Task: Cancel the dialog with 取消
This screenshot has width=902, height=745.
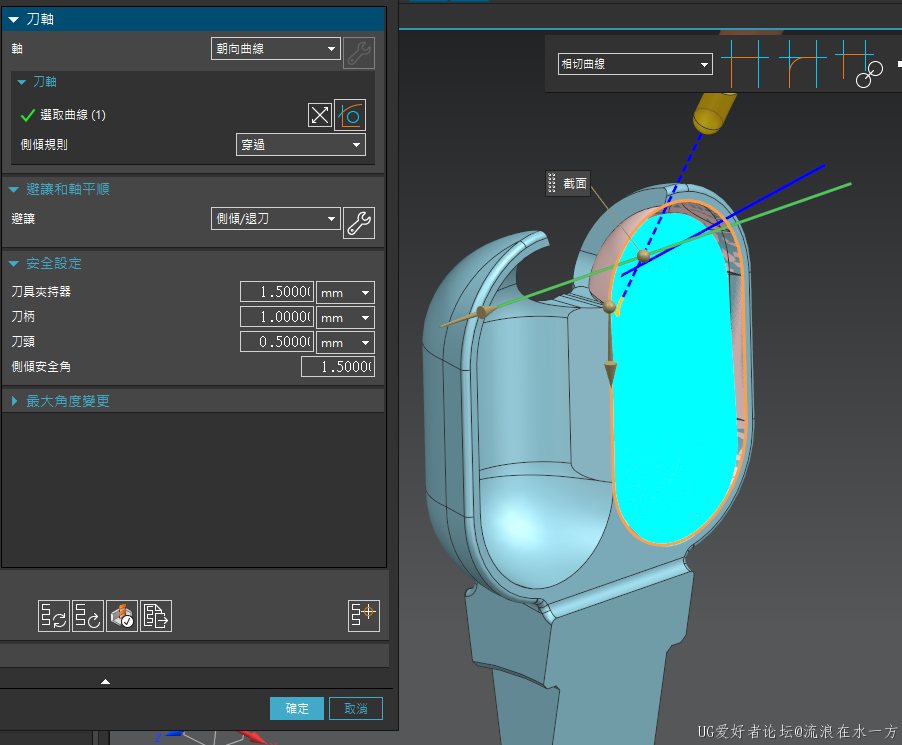Action: click(356, 709)
